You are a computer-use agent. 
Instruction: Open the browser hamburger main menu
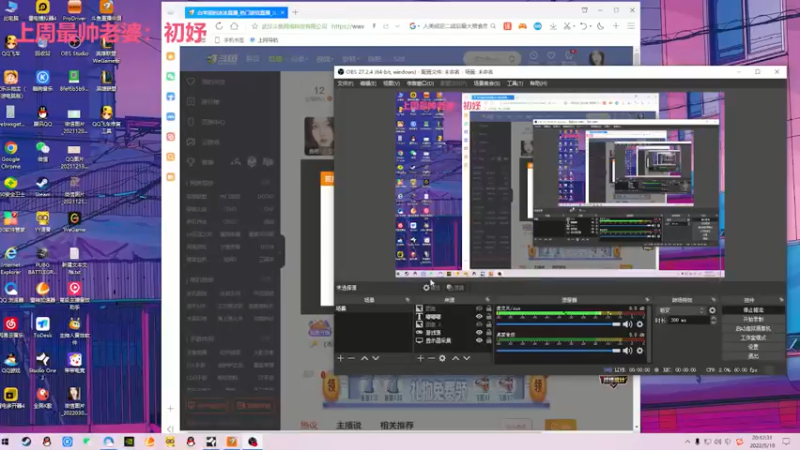631,26
